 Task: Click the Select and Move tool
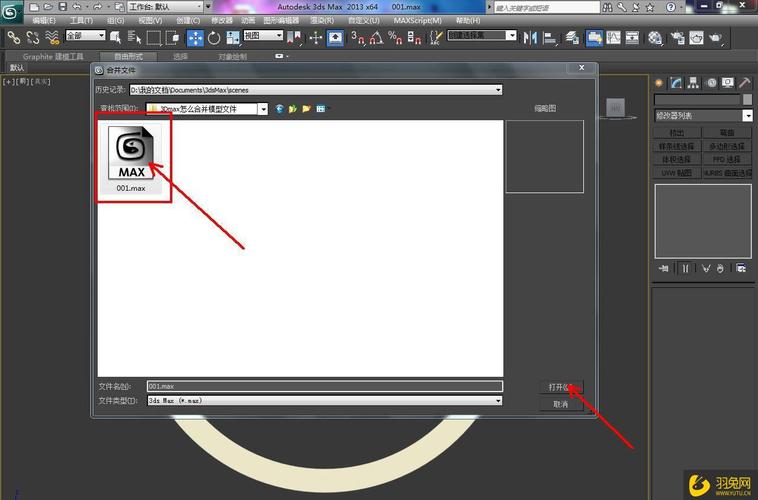click(x=194, y=37)
